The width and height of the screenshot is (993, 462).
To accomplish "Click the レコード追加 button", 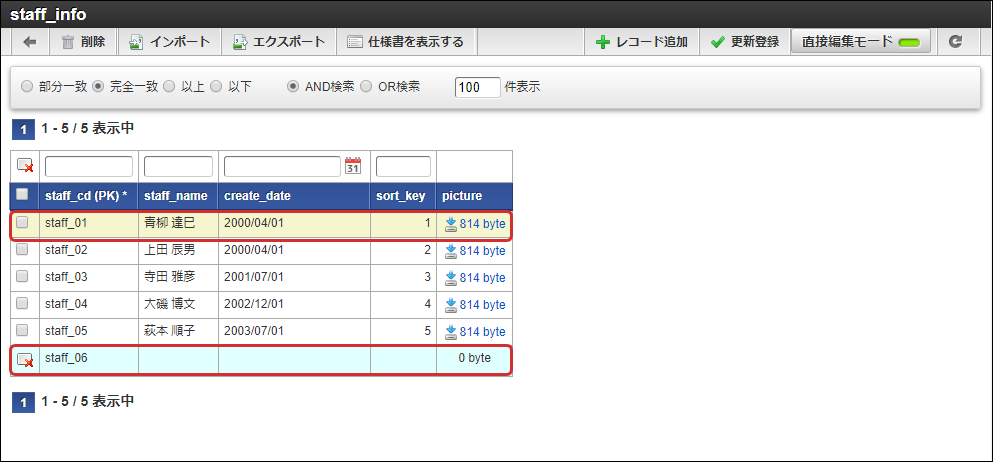I will (x=641, y=42).
